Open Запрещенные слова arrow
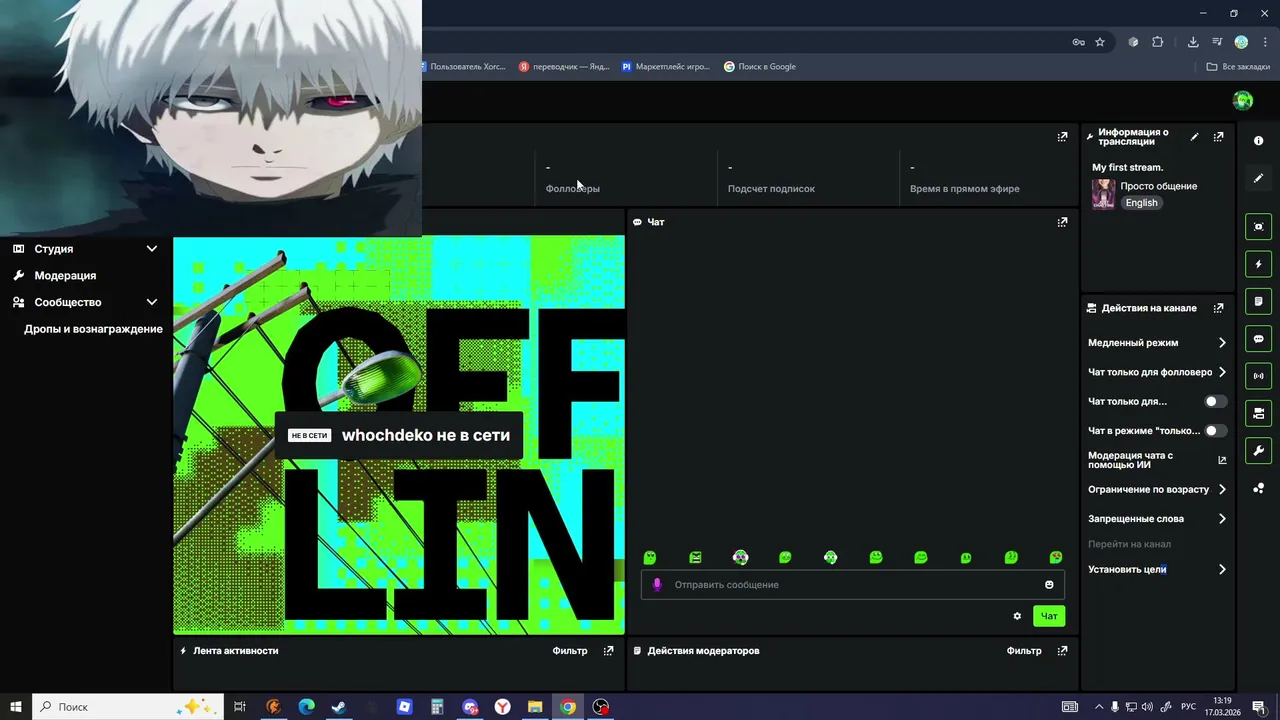This screenshot has height=720, width=1280. (1222, 519)
